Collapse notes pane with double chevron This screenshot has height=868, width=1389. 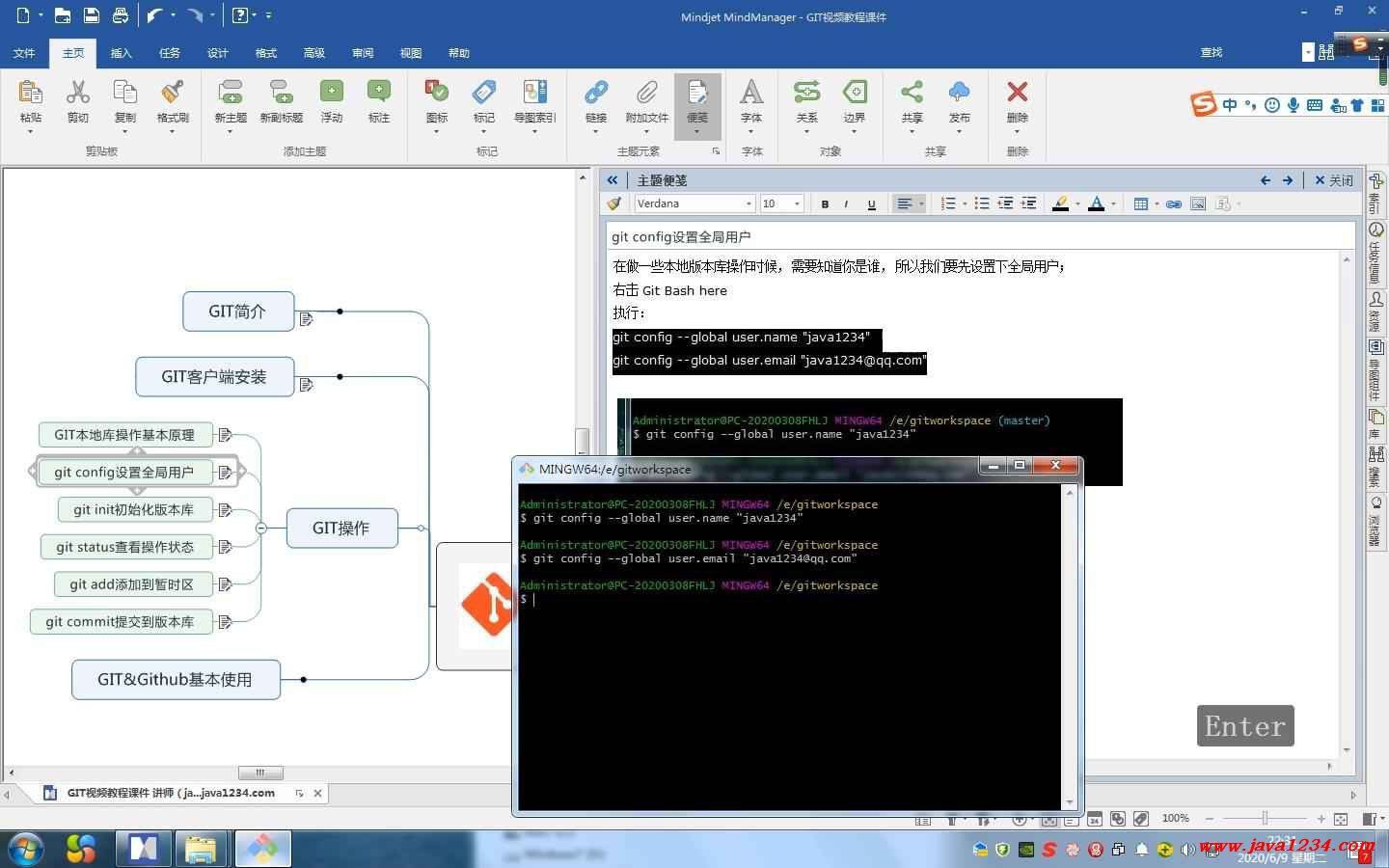point(613,180)
